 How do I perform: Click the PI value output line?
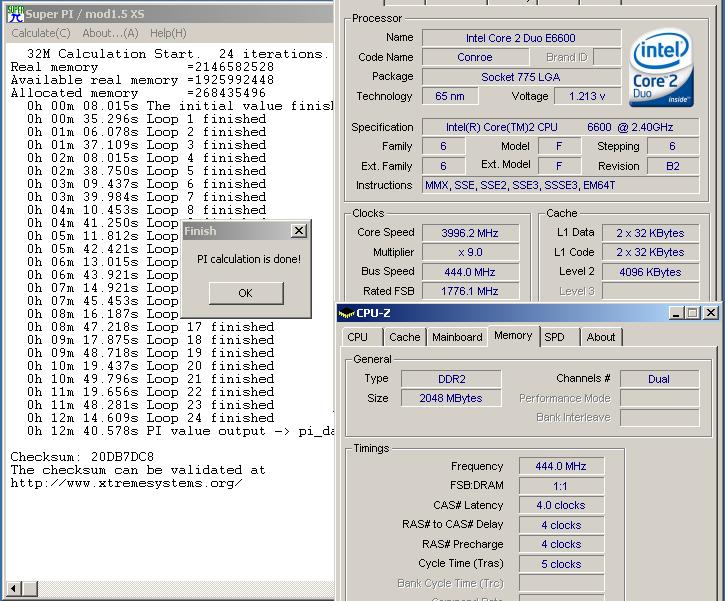pos(180,431)
